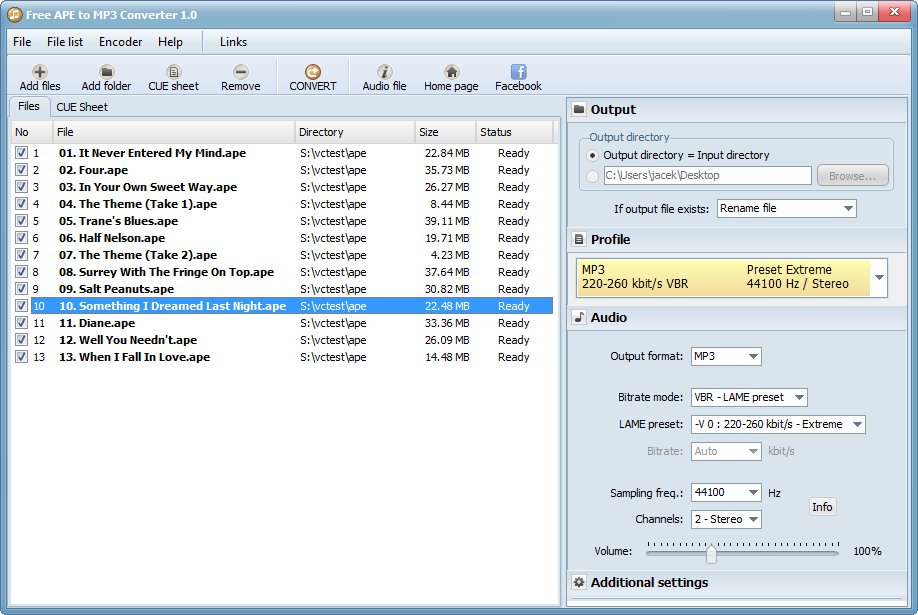Click the Volume slider handle
Image resolution: width=918 pixels, height=615 pixels.
pos(711,554)
